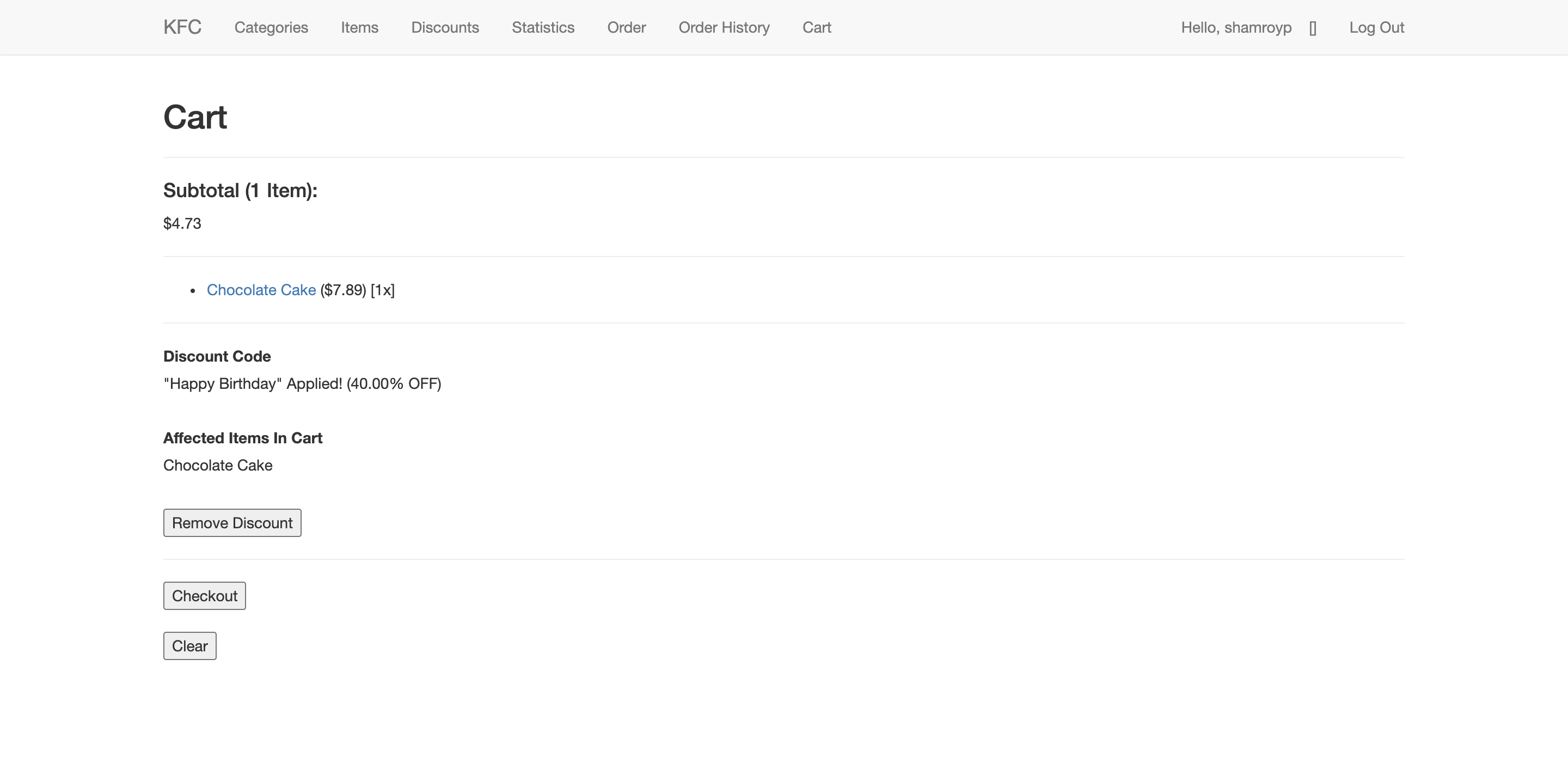Go to the Items page
The image size is (1568, 769).
pos(359,27)
